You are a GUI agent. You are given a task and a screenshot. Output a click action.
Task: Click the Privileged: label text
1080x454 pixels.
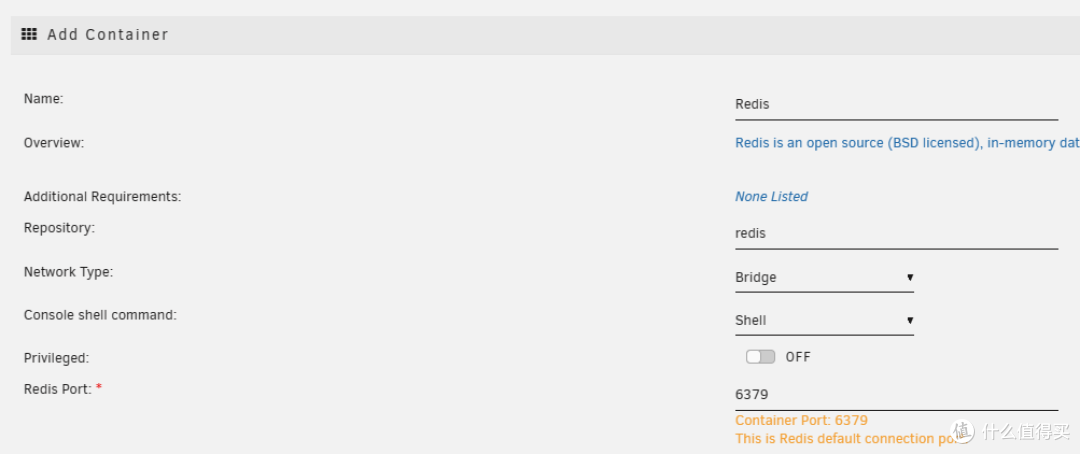[56, 357]
